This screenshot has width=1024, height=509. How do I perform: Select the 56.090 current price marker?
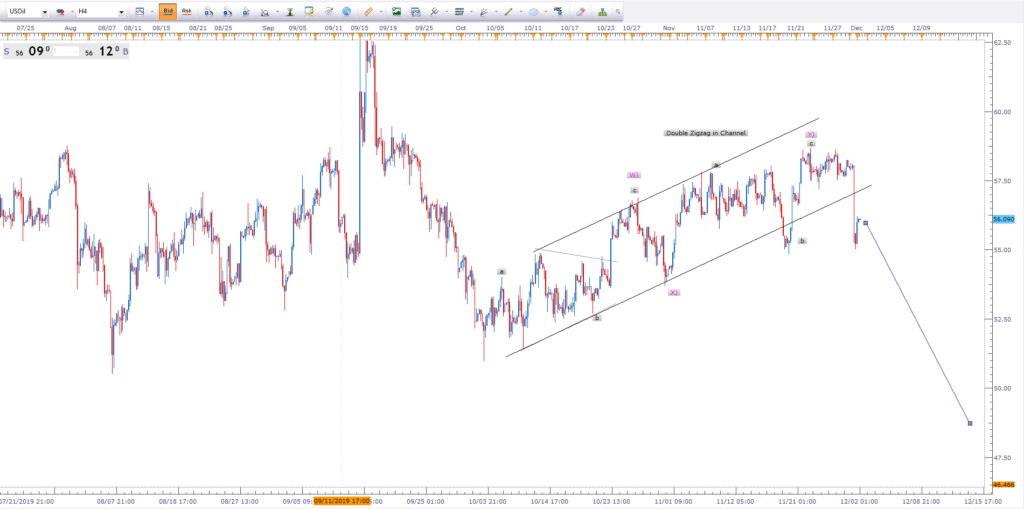click(1003, 220)
